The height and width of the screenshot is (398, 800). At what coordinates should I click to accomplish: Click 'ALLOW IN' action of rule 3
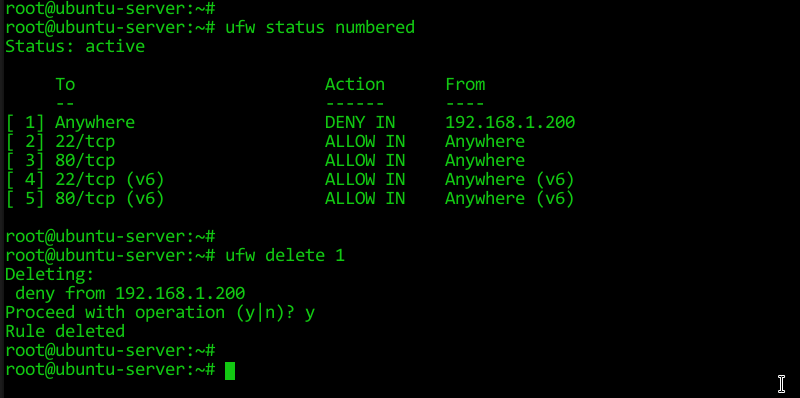click(x=365, y=160)
